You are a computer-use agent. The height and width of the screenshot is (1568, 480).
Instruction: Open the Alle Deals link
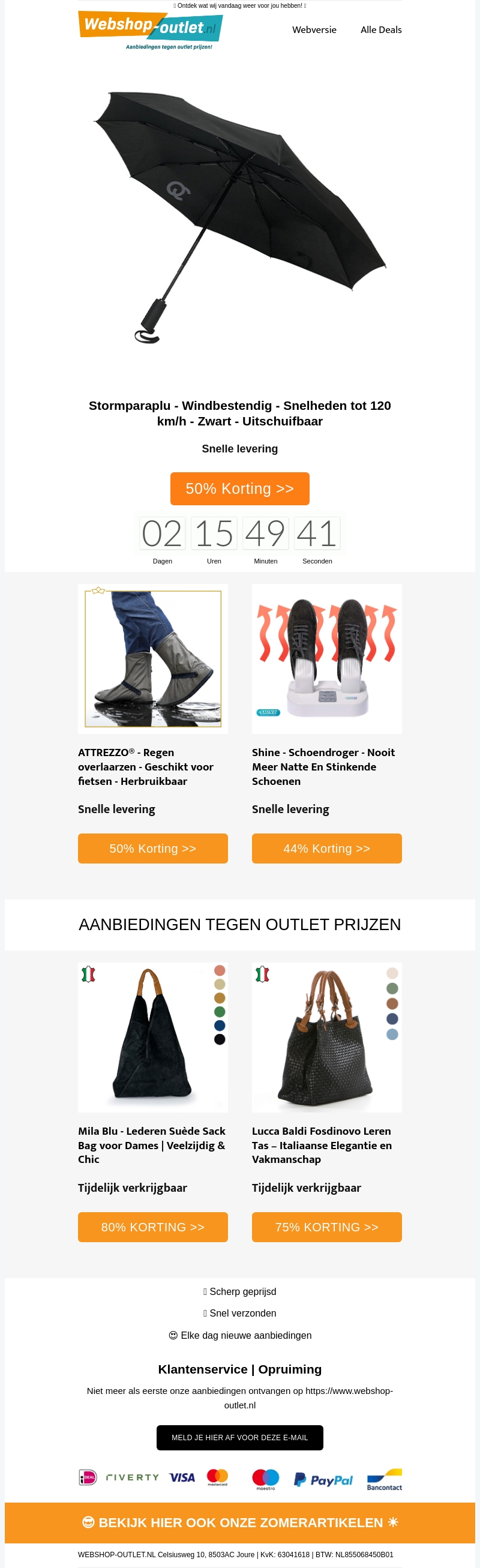(381, 30)
